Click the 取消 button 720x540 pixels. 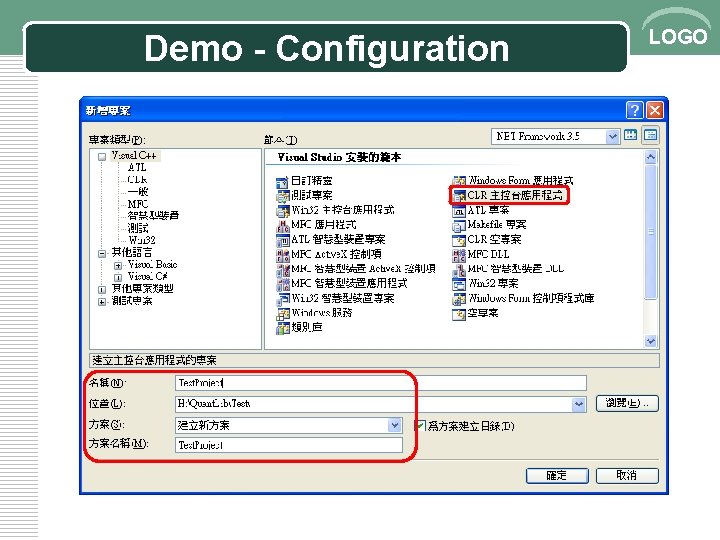[627, 476]
